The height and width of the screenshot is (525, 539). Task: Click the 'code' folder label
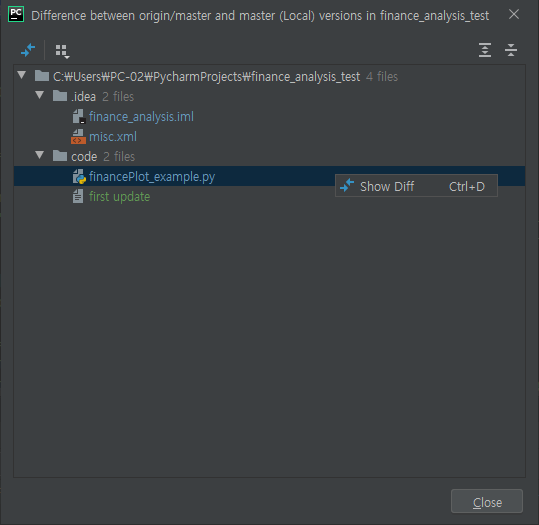84,156
